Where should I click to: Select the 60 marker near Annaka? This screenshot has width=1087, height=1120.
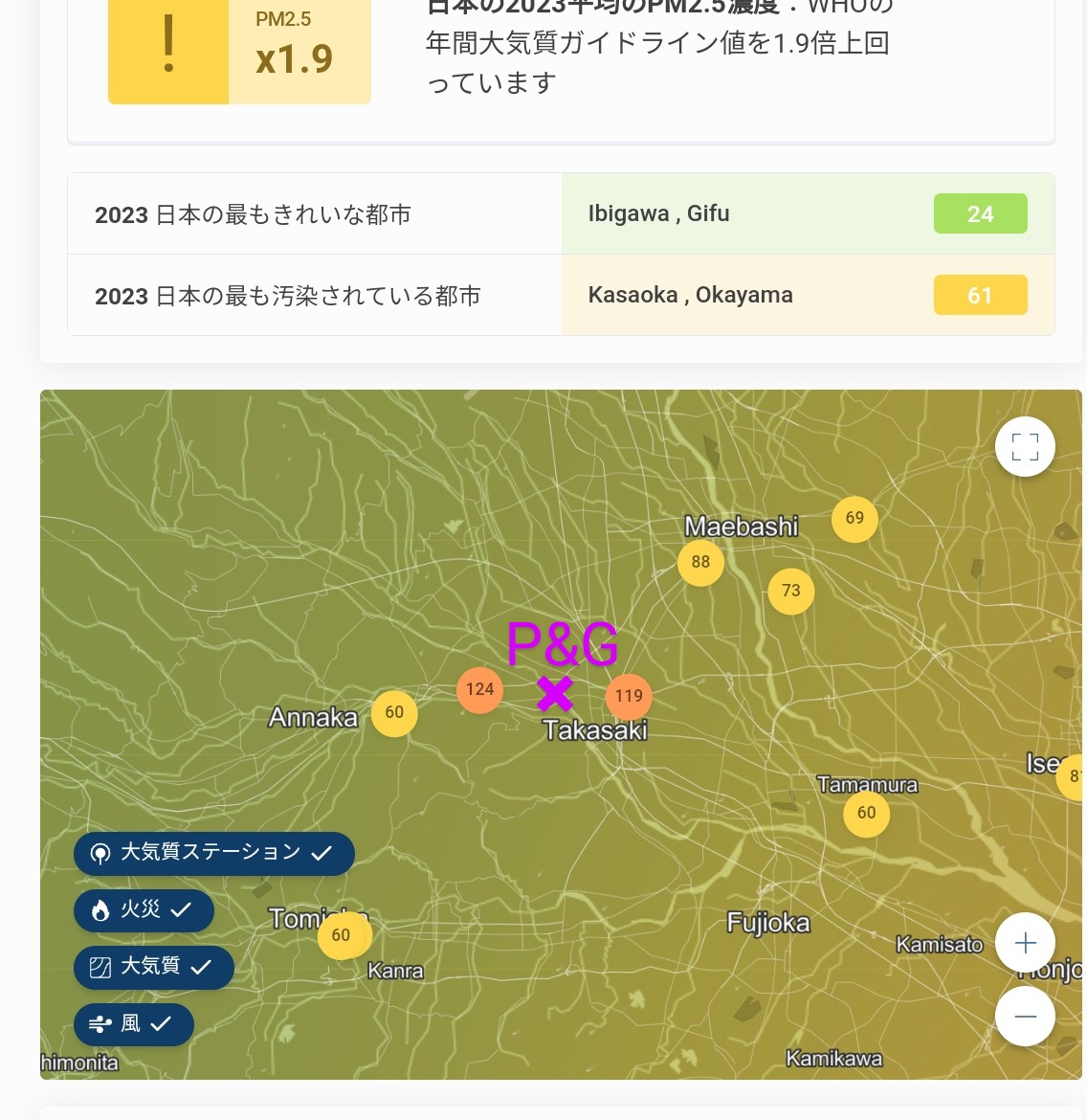[x=394, y=713]
